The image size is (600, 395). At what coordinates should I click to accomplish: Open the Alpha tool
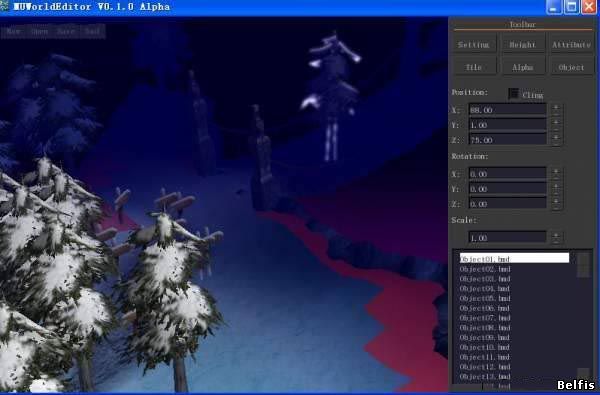click(523, 67)
